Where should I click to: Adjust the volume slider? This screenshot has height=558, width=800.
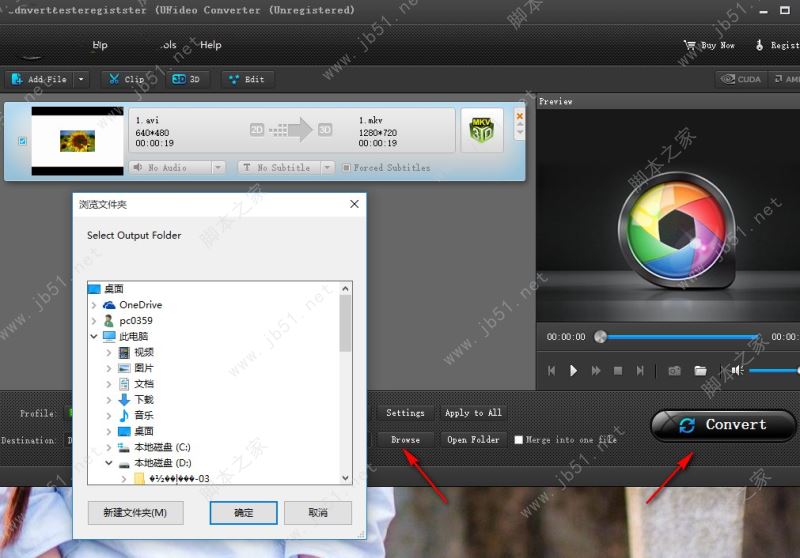point(773,371)
